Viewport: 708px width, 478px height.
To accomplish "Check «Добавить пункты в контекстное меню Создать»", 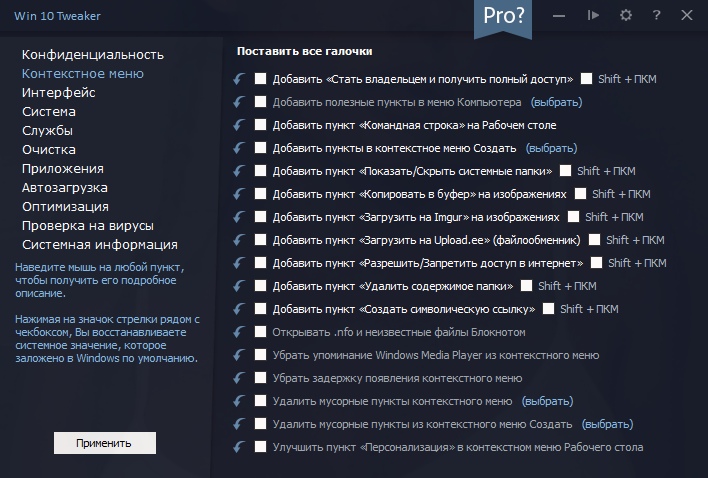I will [x=261, y=148].
